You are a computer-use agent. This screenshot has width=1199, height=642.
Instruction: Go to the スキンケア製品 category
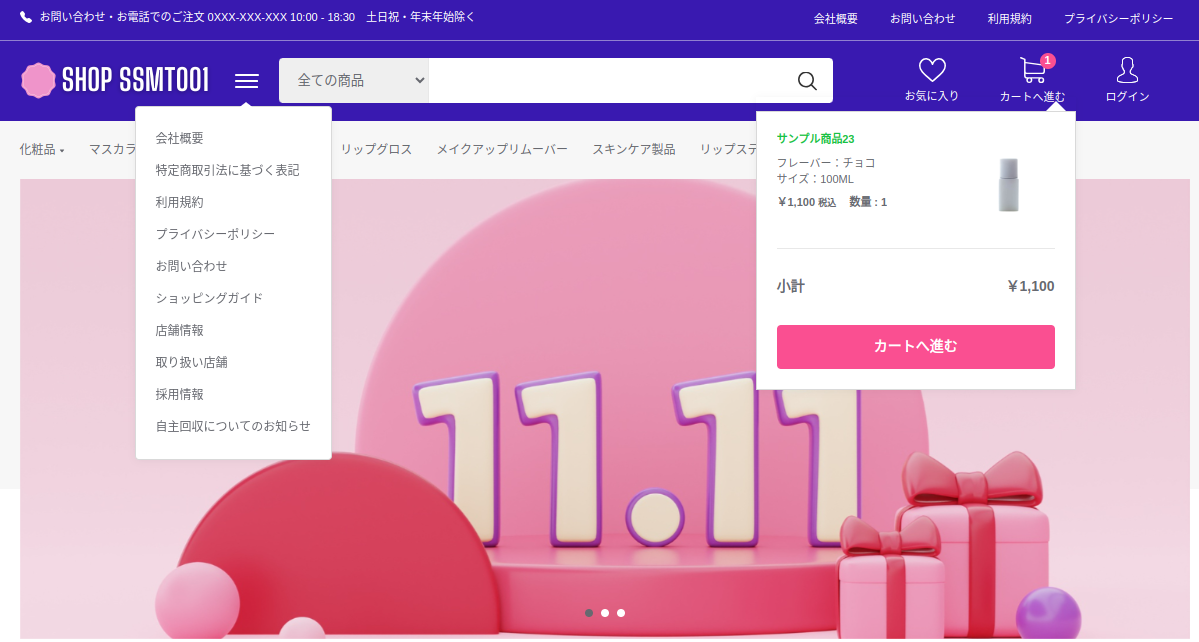coord(634,150)
